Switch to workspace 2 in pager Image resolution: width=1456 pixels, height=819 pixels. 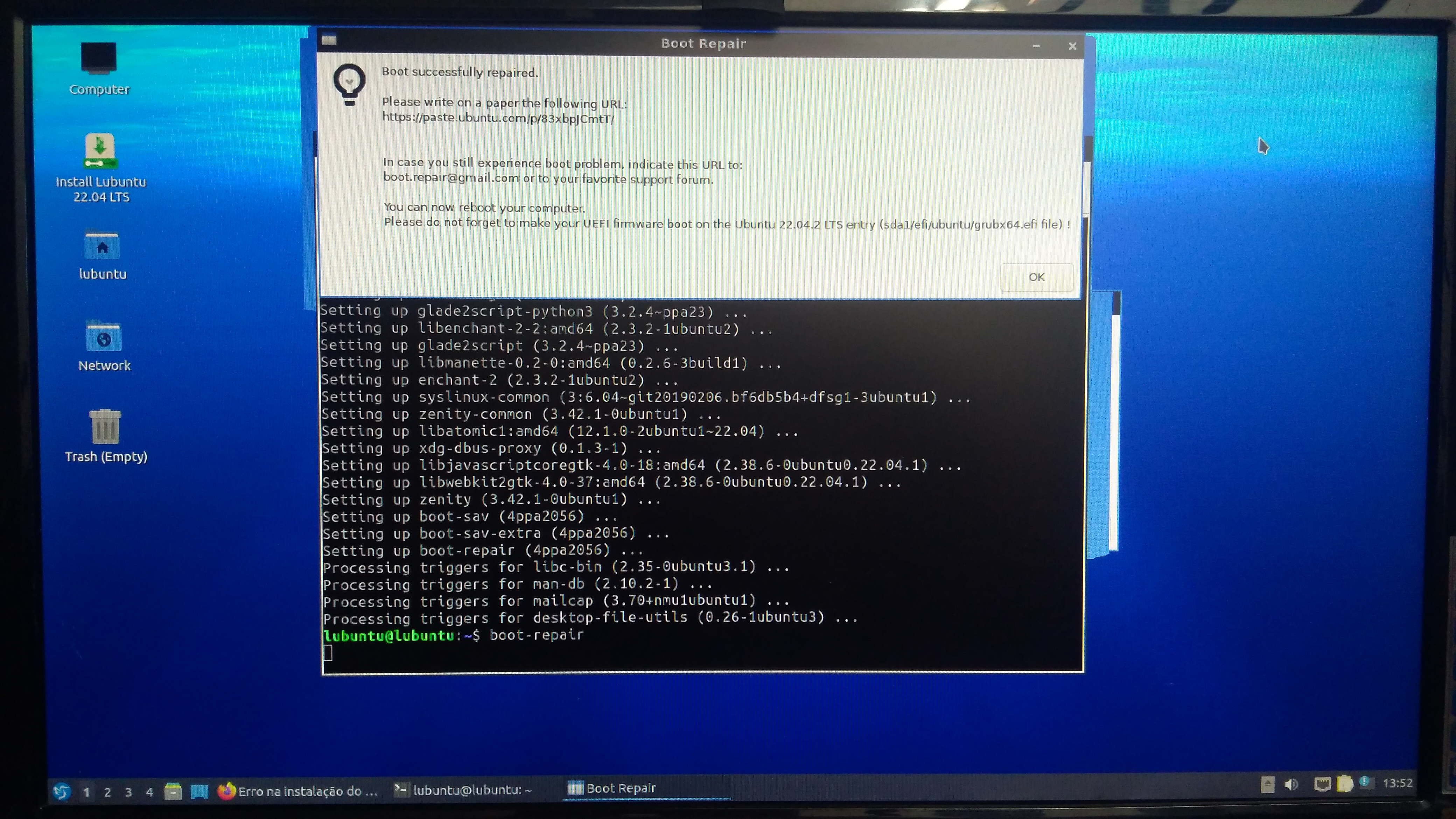pos(107,792)
